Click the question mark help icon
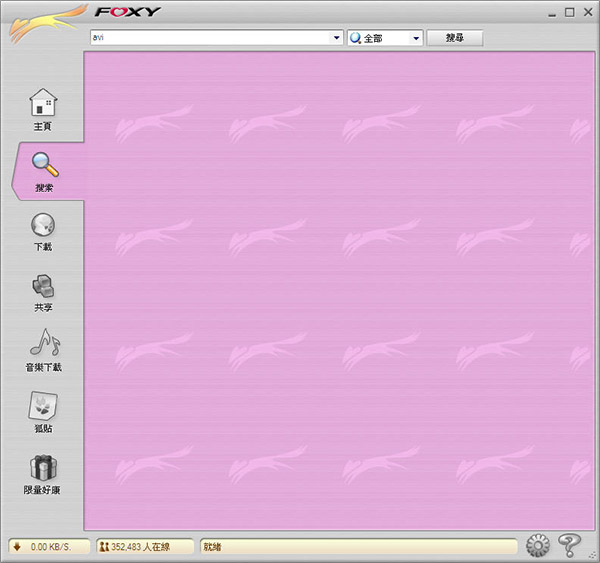 click(x=570, y=546)
